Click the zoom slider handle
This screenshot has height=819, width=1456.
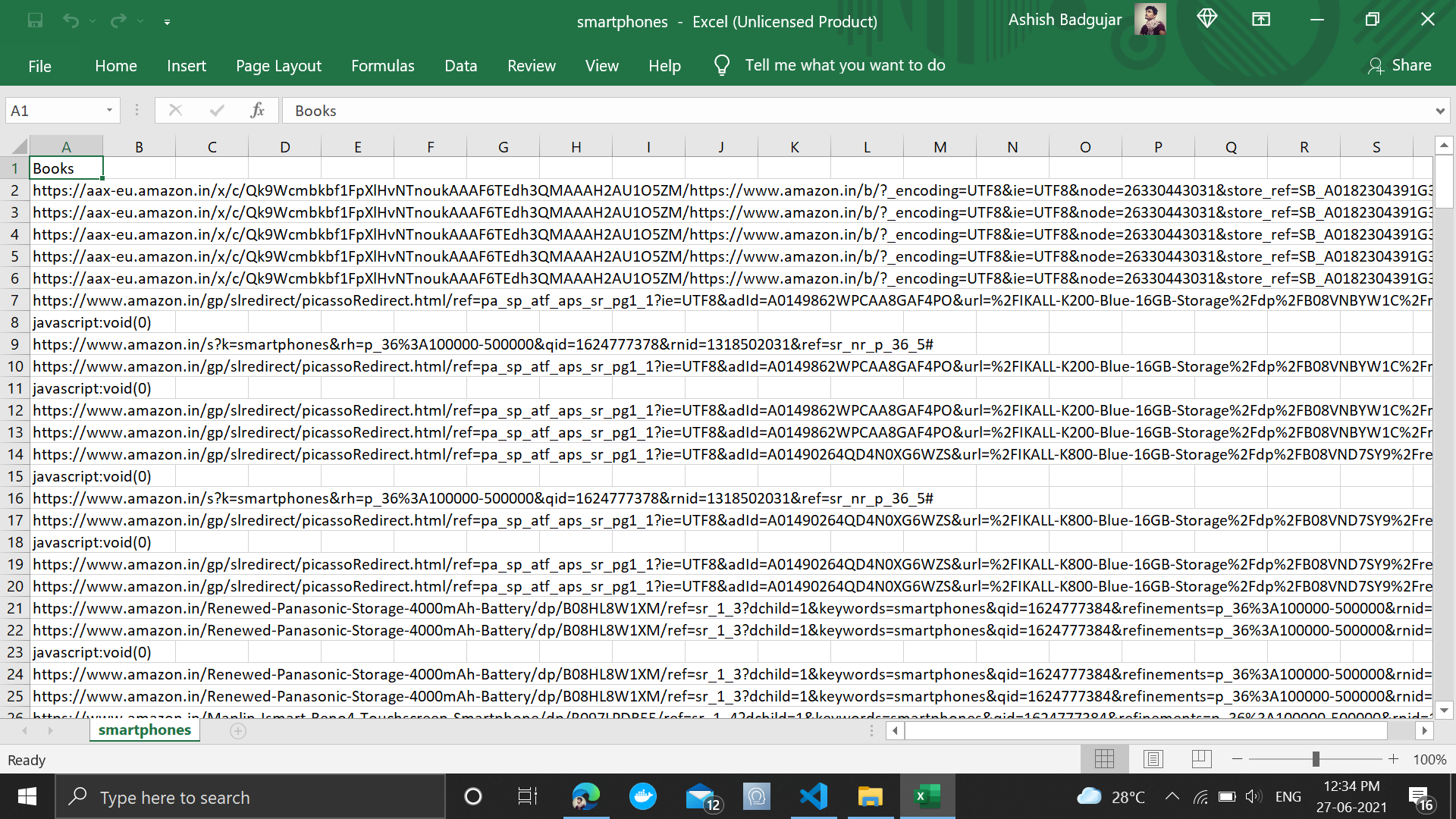point(1316,759)
